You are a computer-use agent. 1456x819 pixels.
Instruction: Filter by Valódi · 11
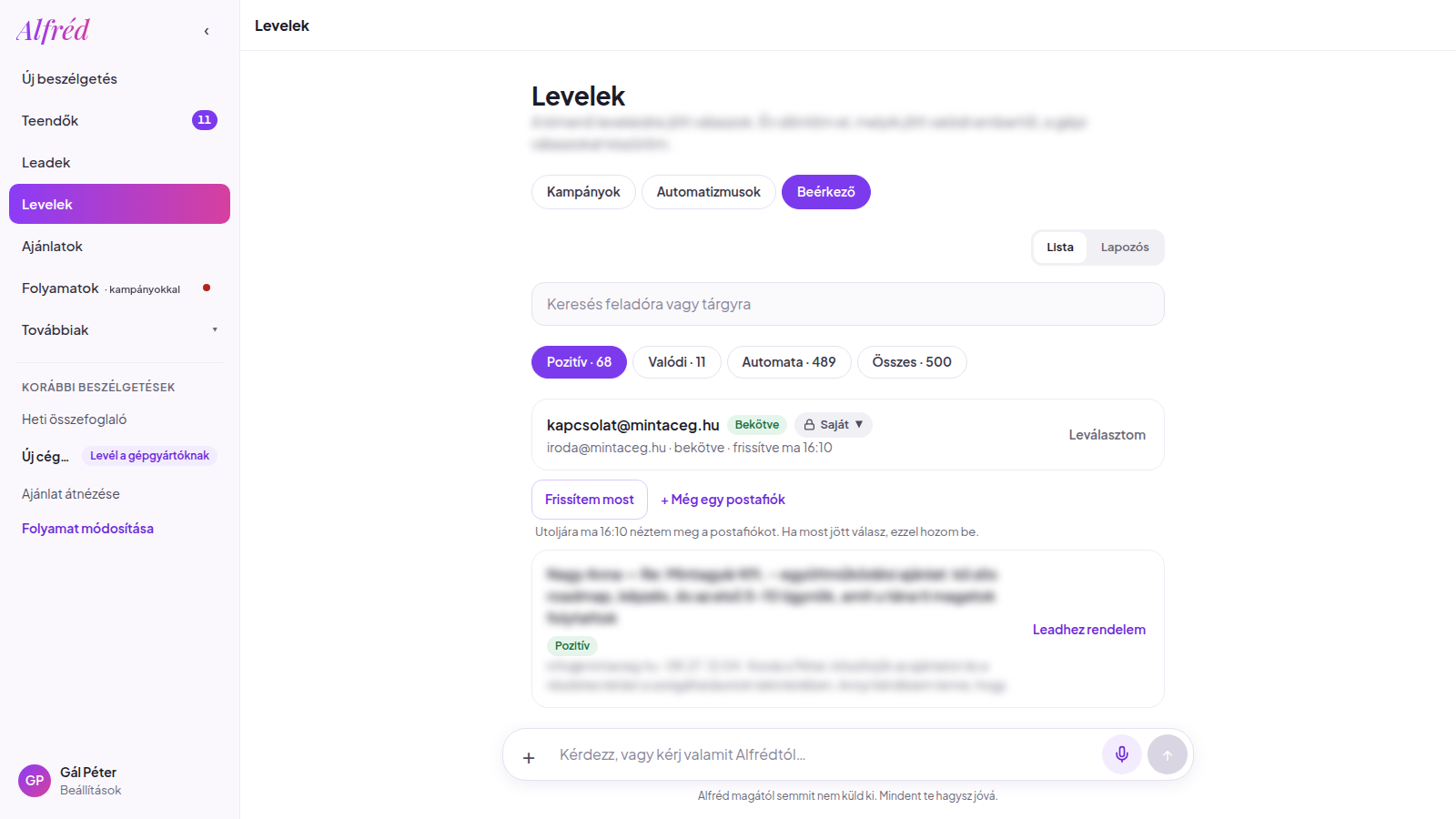677,362
